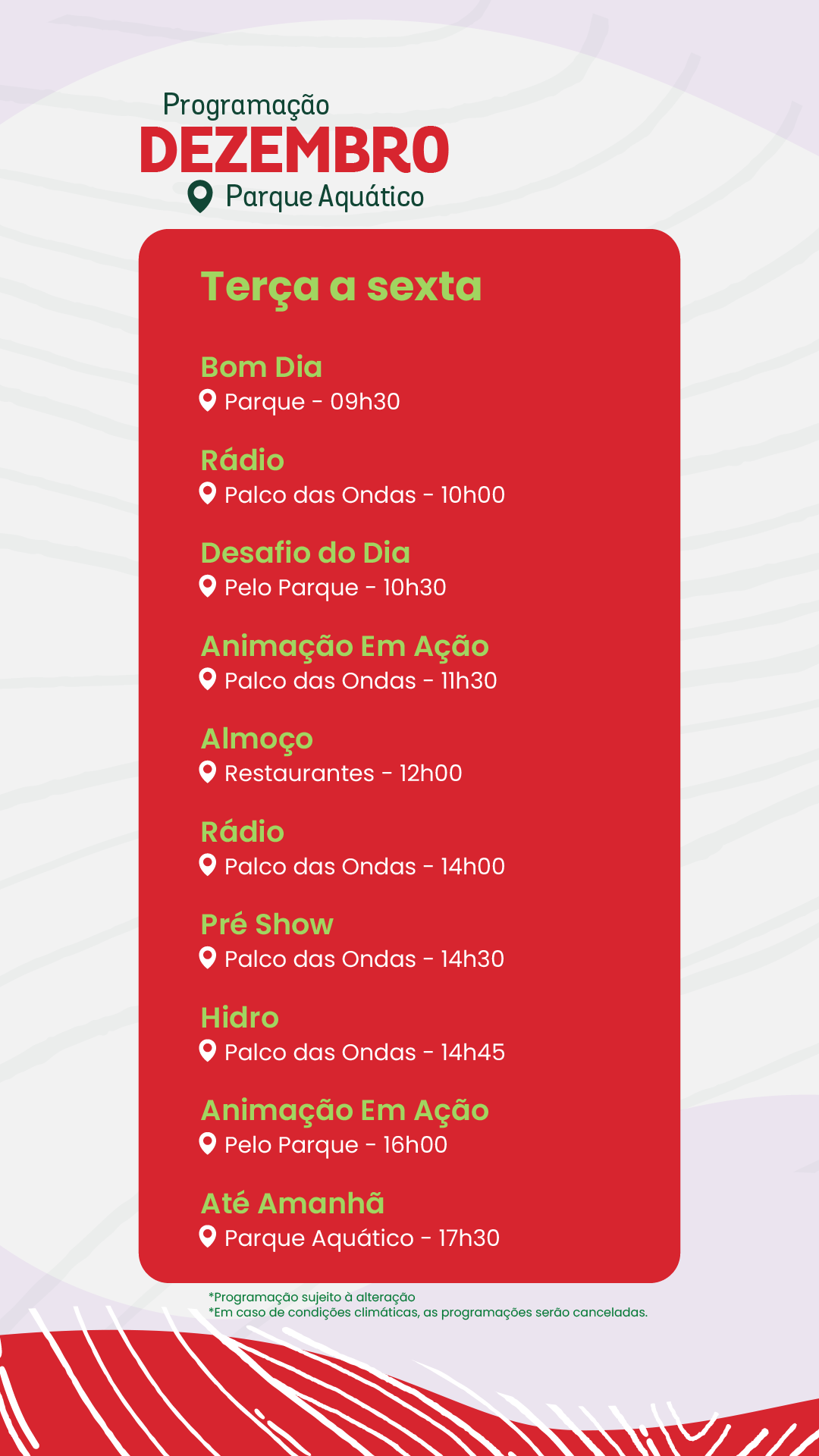Click the pin icon beside Palco das Ondas - 14h45
The width and height of the screenshot is (819, 1456).
207,1050
